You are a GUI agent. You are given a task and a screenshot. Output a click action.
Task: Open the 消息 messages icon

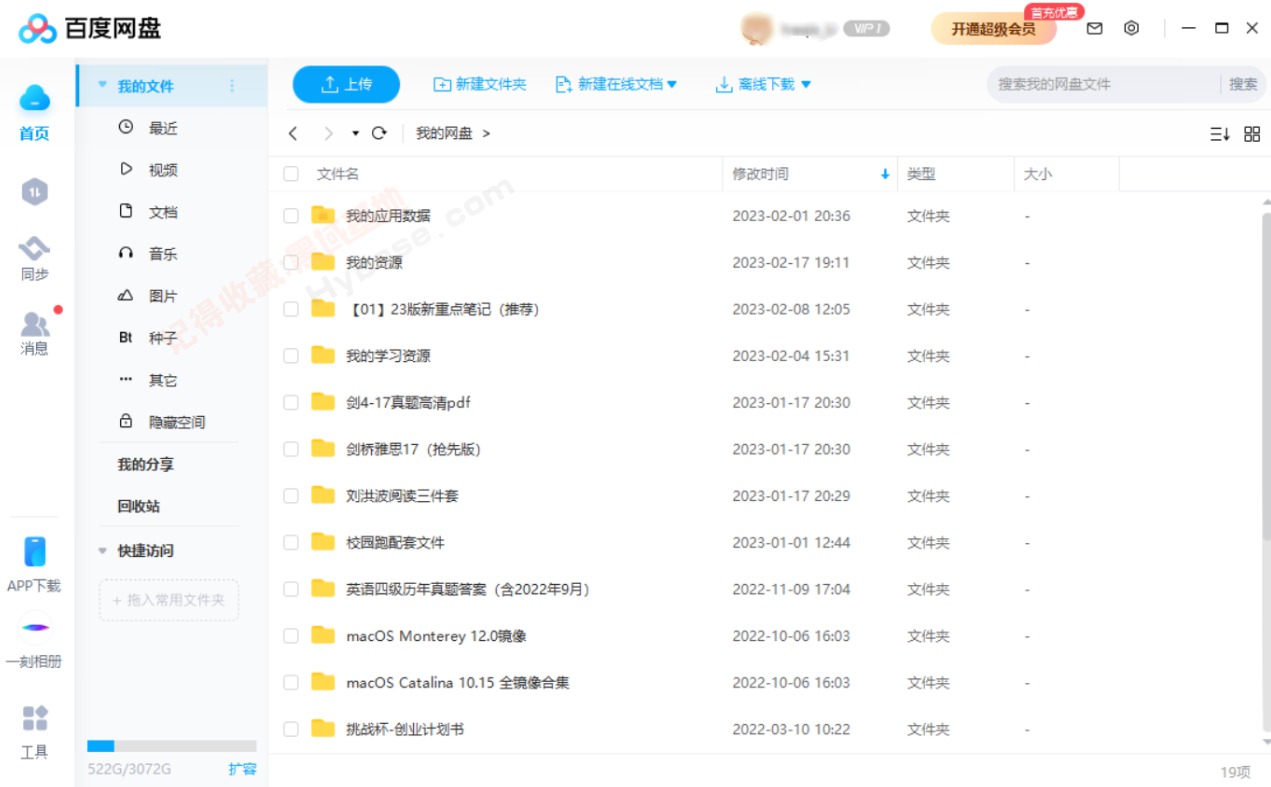pyautogui.click(x=35, y=323)
